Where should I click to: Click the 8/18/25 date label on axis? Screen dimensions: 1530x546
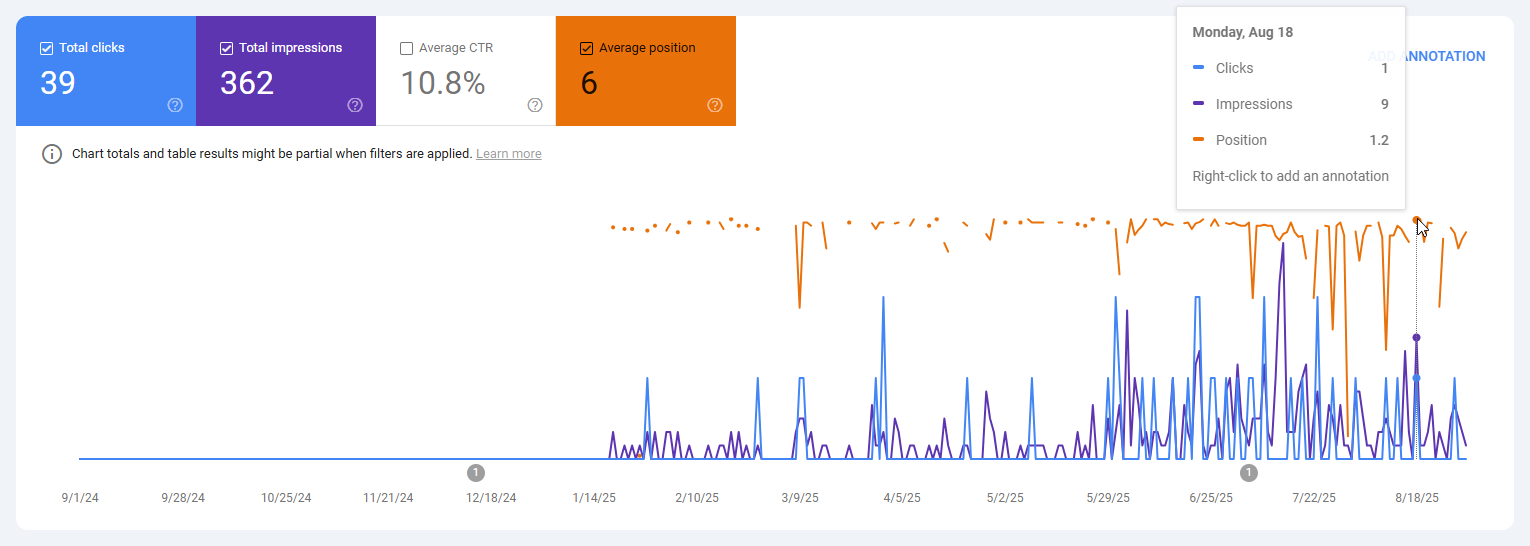click(x=1417, y=498)
